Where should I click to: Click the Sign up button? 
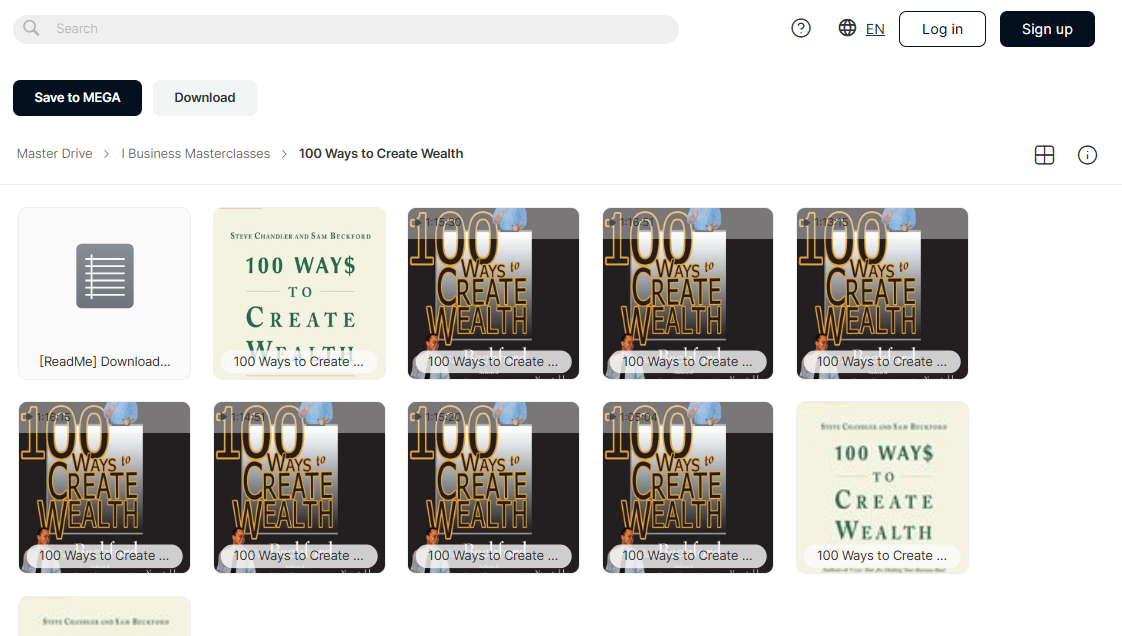pyautogui.click(x=1047, y=29)
